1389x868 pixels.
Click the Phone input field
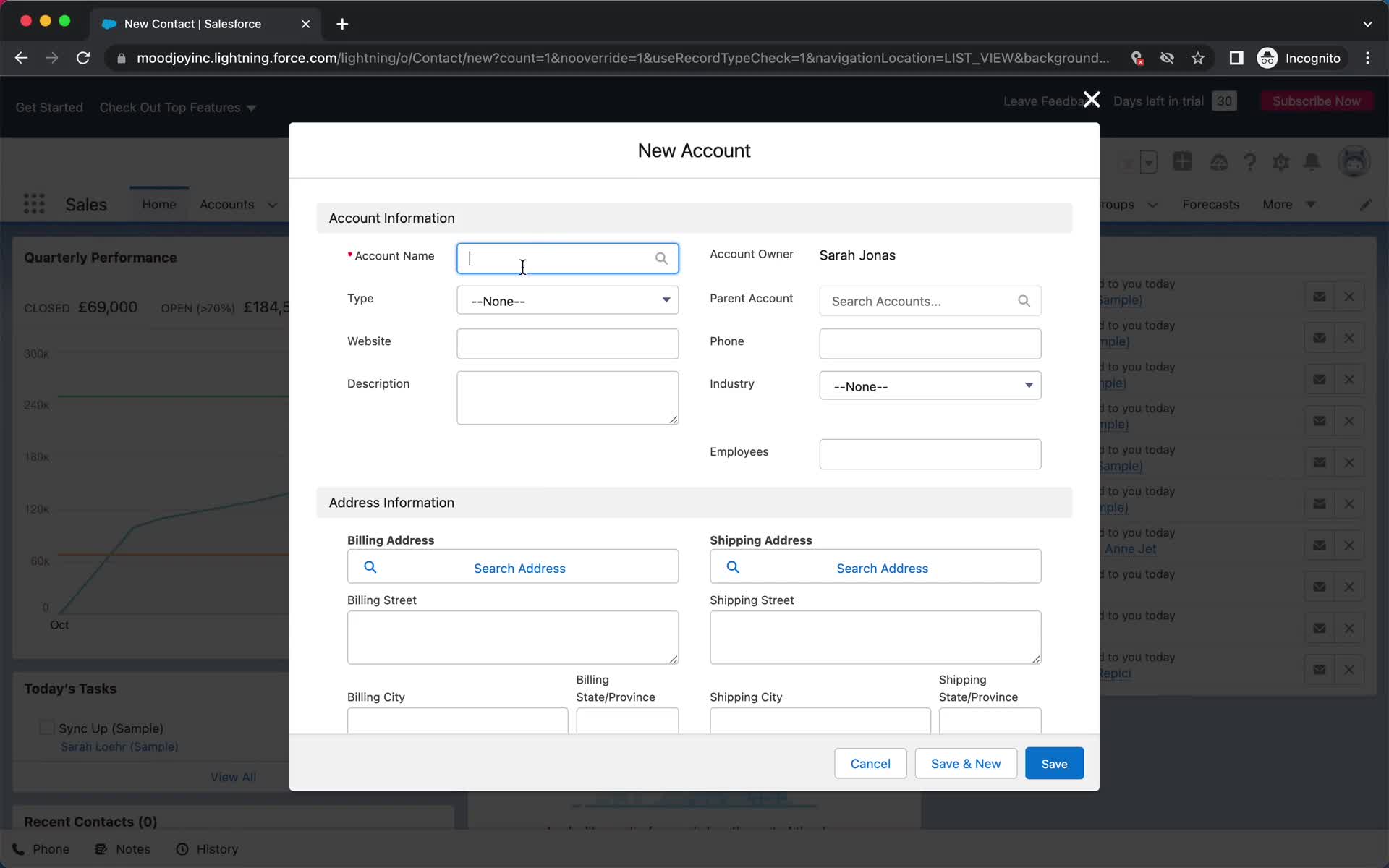pyautogui.click(x=930, y=344)
